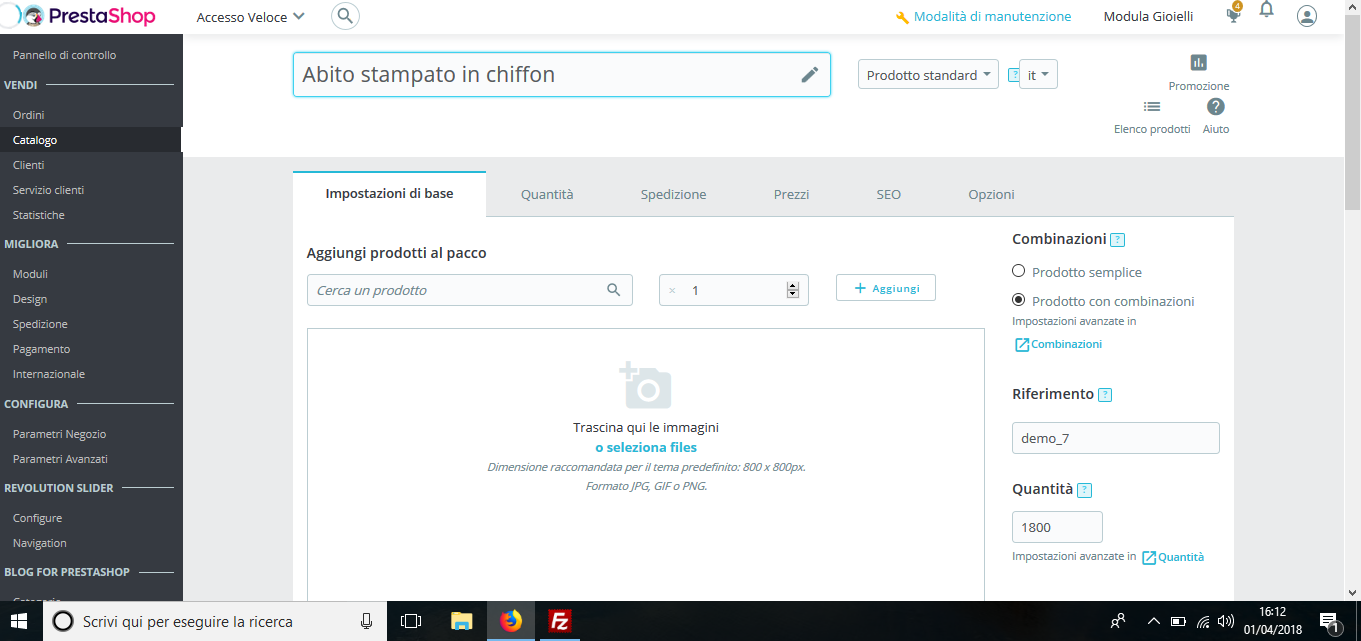Open Accesso Veloce dropdown
The image size is (1361, 641).
pyautogui.click(x=251, y=17)
